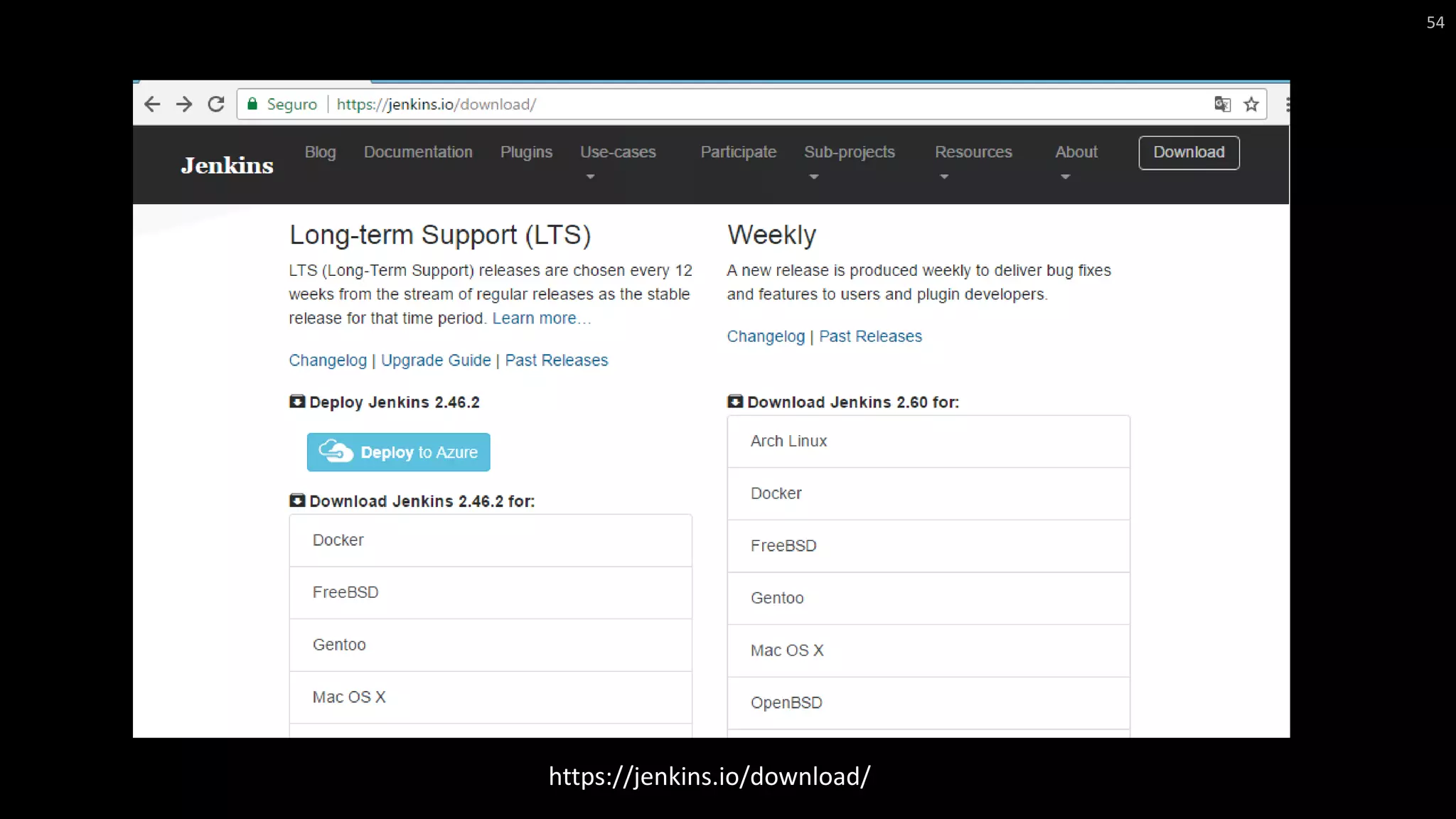Select Gentoo in the Weekly download list

pyautogui.click(x=928, y=599)
